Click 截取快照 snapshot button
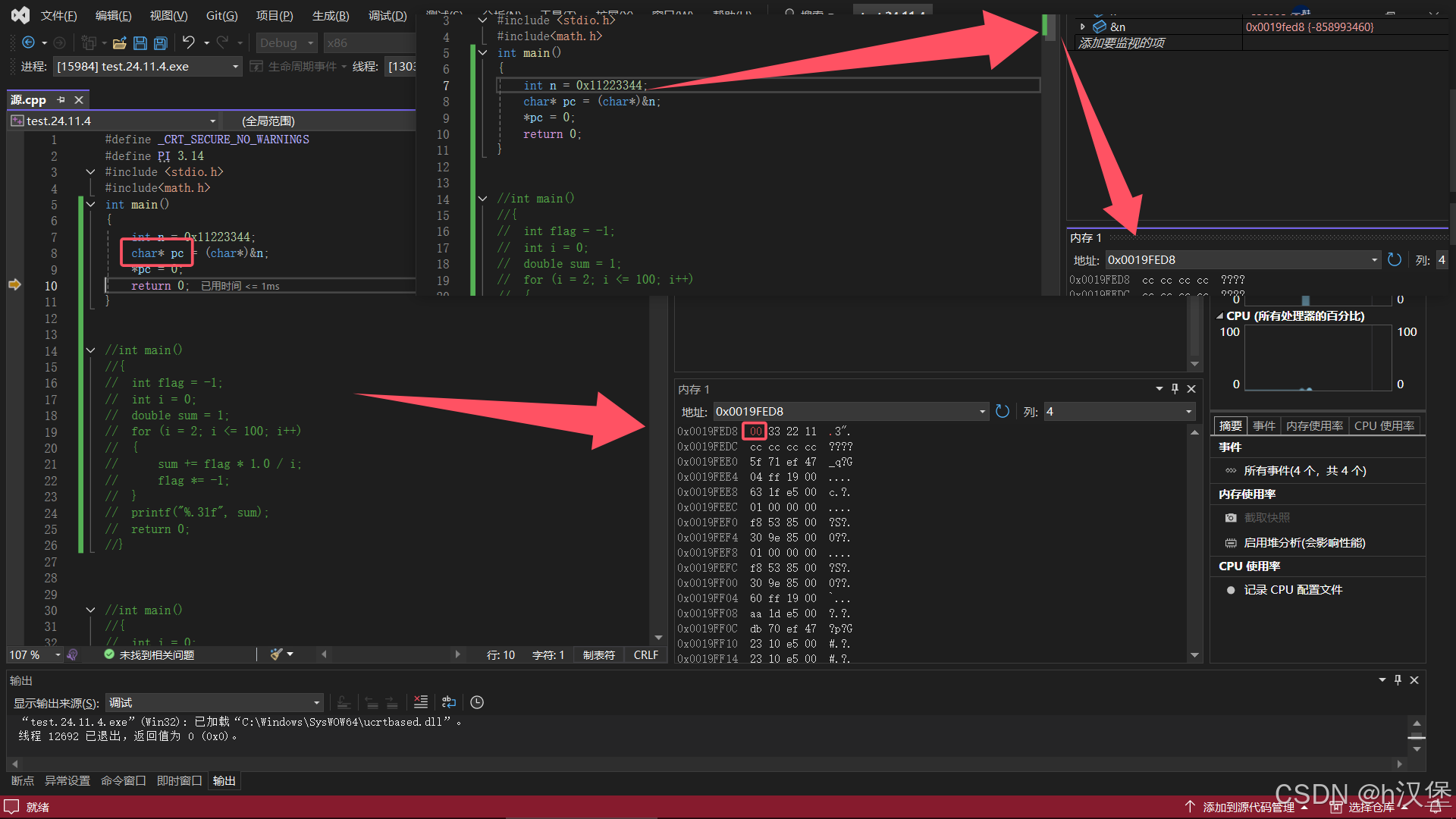This screenshot has width=1456, height=819. click(1266, 518)
